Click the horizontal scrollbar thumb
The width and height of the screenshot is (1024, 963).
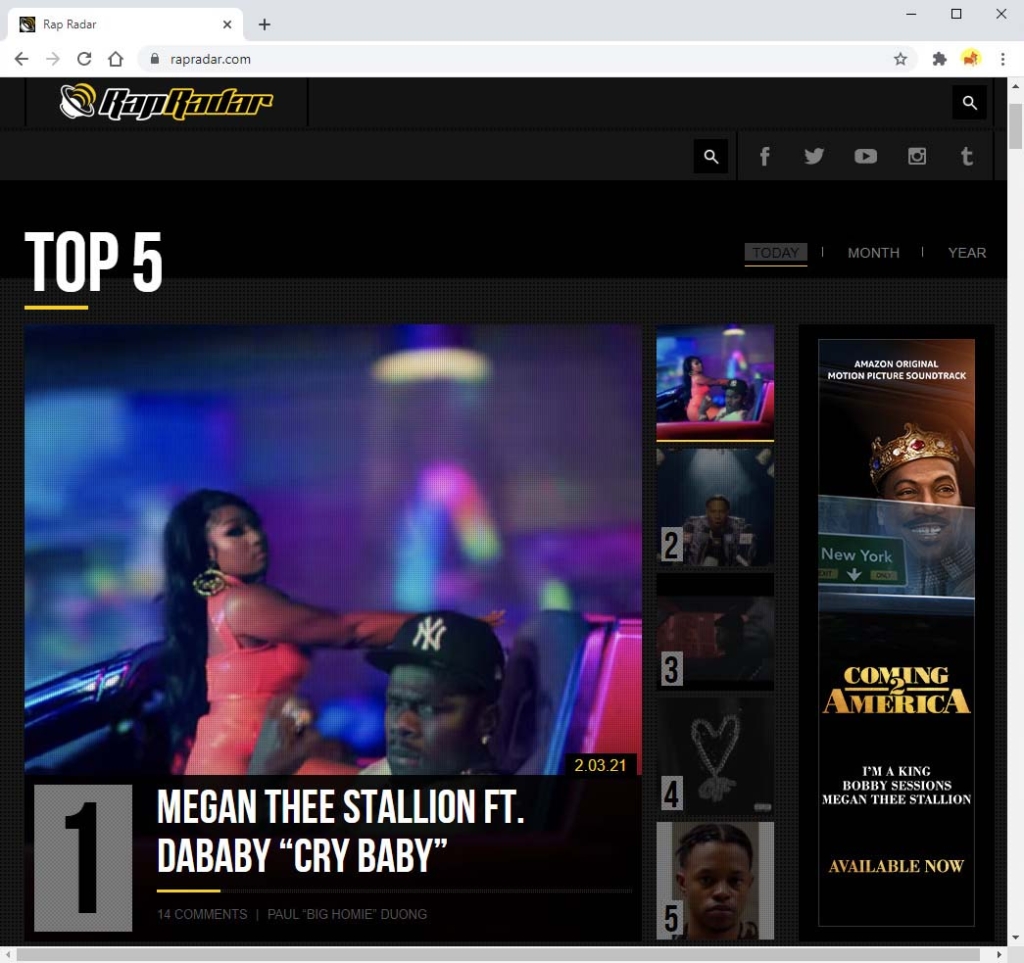pos(498,955)
